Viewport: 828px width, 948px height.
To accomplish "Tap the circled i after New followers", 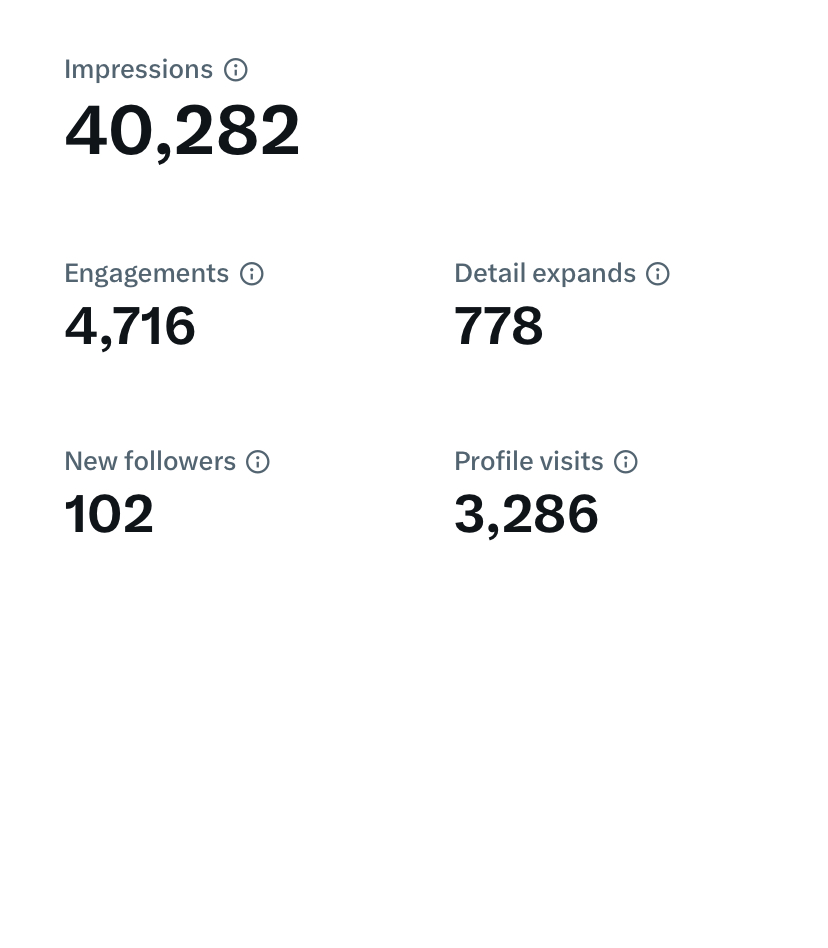I will click(257, 462).
